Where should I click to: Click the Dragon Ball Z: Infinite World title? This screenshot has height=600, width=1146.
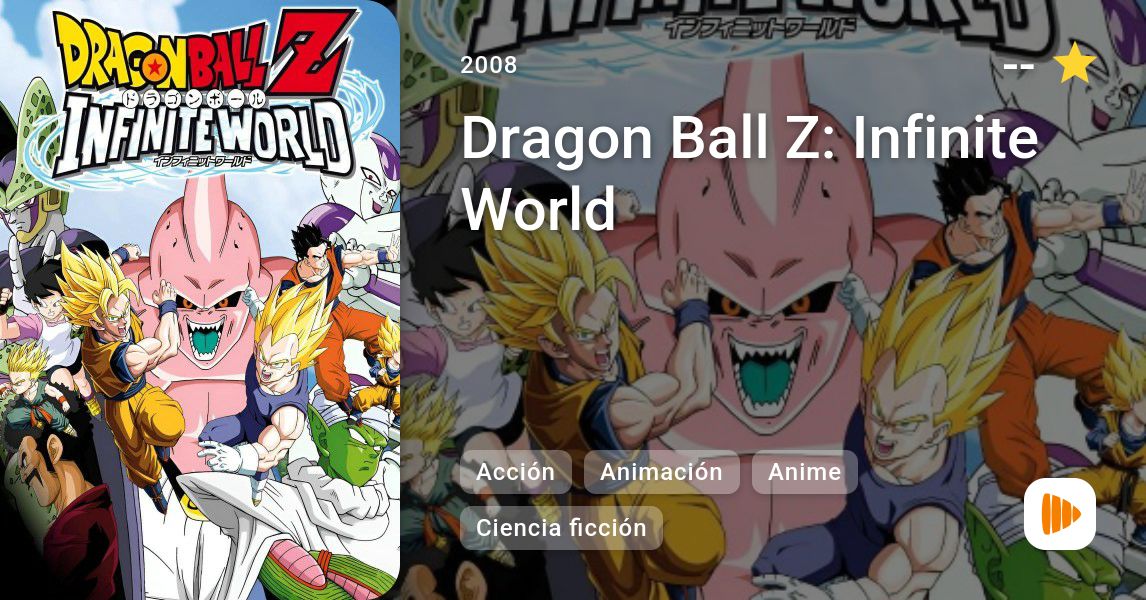pos(749,172)
